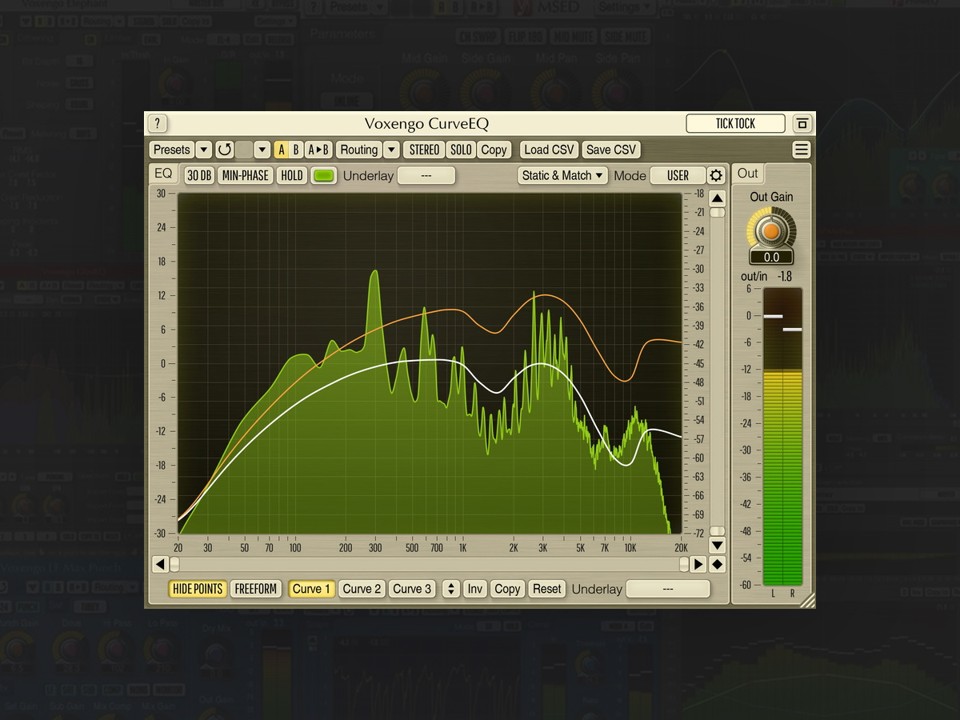The height and width of the screenshot is (720, 960).
Task: Enable FREEFORM curve editing
Action: tap(255, 589)
